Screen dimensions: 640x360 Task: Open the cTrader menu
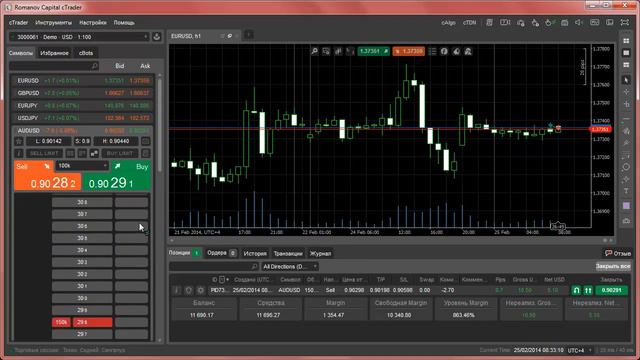point(18,23)
